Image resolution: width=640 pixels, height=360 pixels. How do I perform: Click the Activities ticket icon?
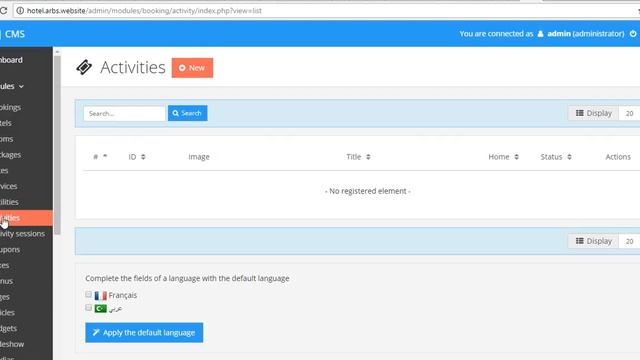pyautogui.click(x=84, y=67)
